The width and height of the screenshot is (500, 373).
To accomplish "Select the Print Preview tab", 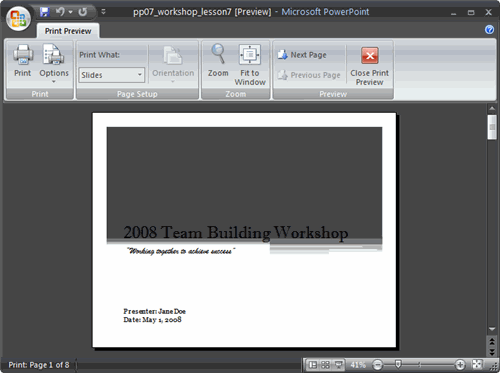I will pos(68,31).
